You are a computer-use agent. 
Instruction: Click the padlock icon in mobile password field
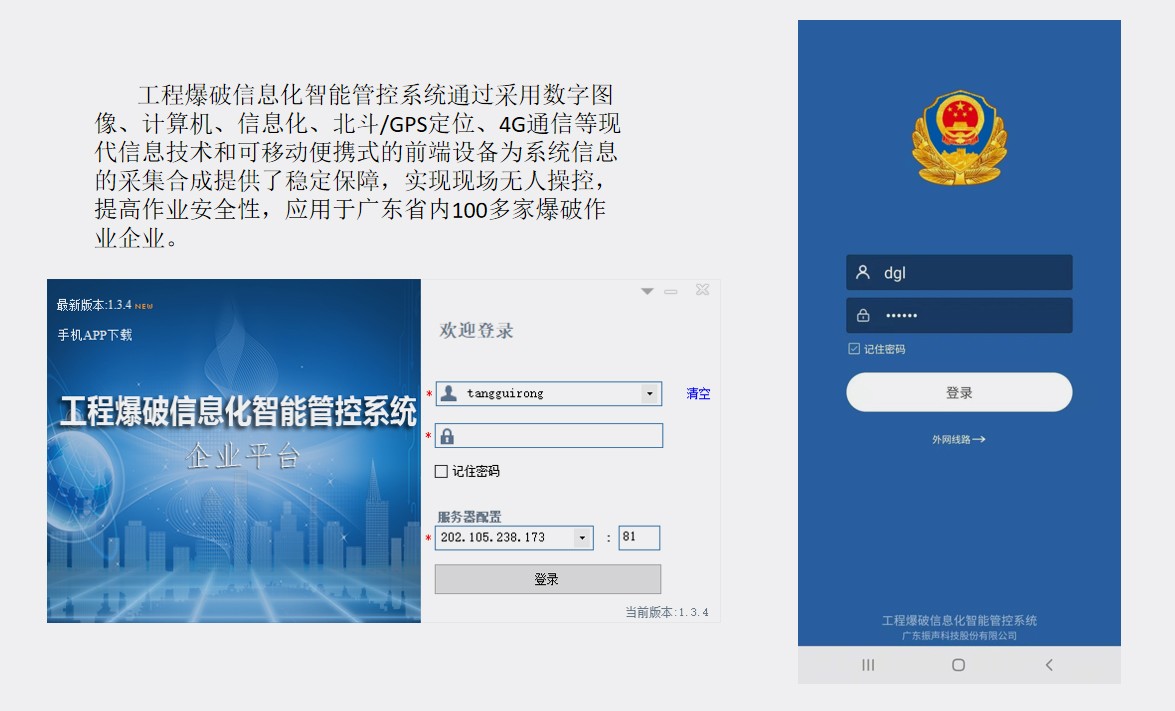coord(863,315)
